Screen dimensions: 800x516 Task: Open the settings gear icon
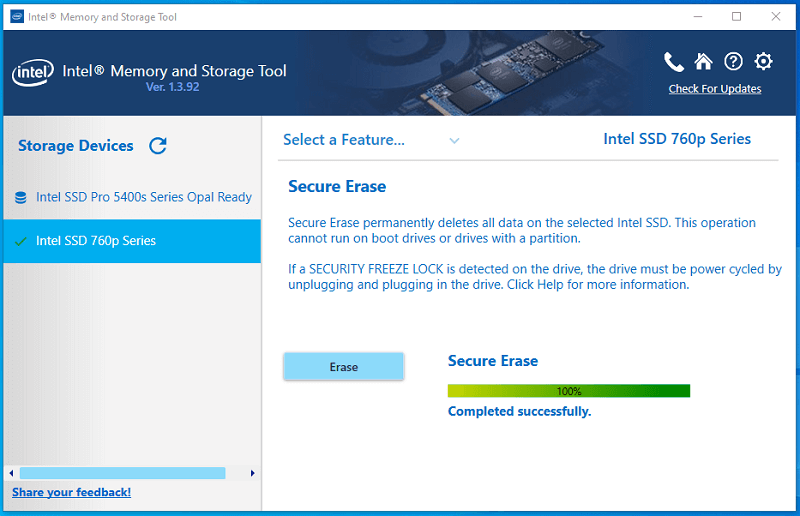[x=763, y=62]
